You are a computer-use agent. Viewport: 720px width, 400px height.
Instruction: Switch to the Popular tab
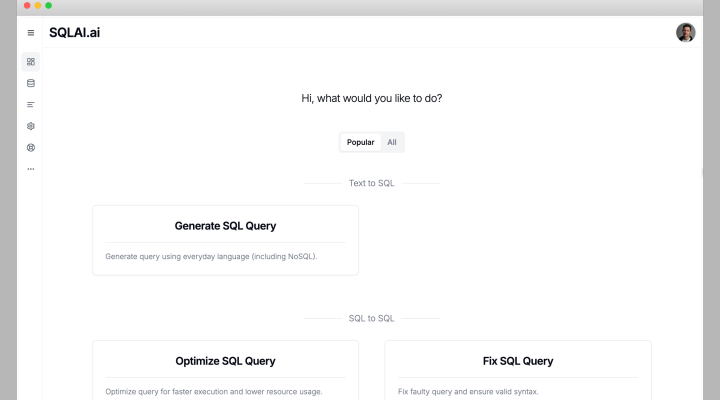pos(360,142)
